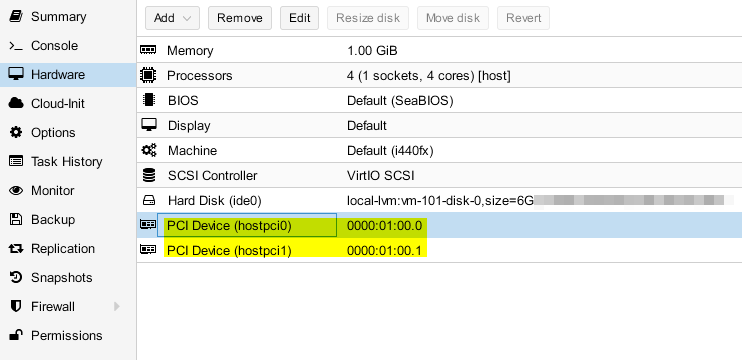Click the Cloud-Init cloud icon

point(16,104)
